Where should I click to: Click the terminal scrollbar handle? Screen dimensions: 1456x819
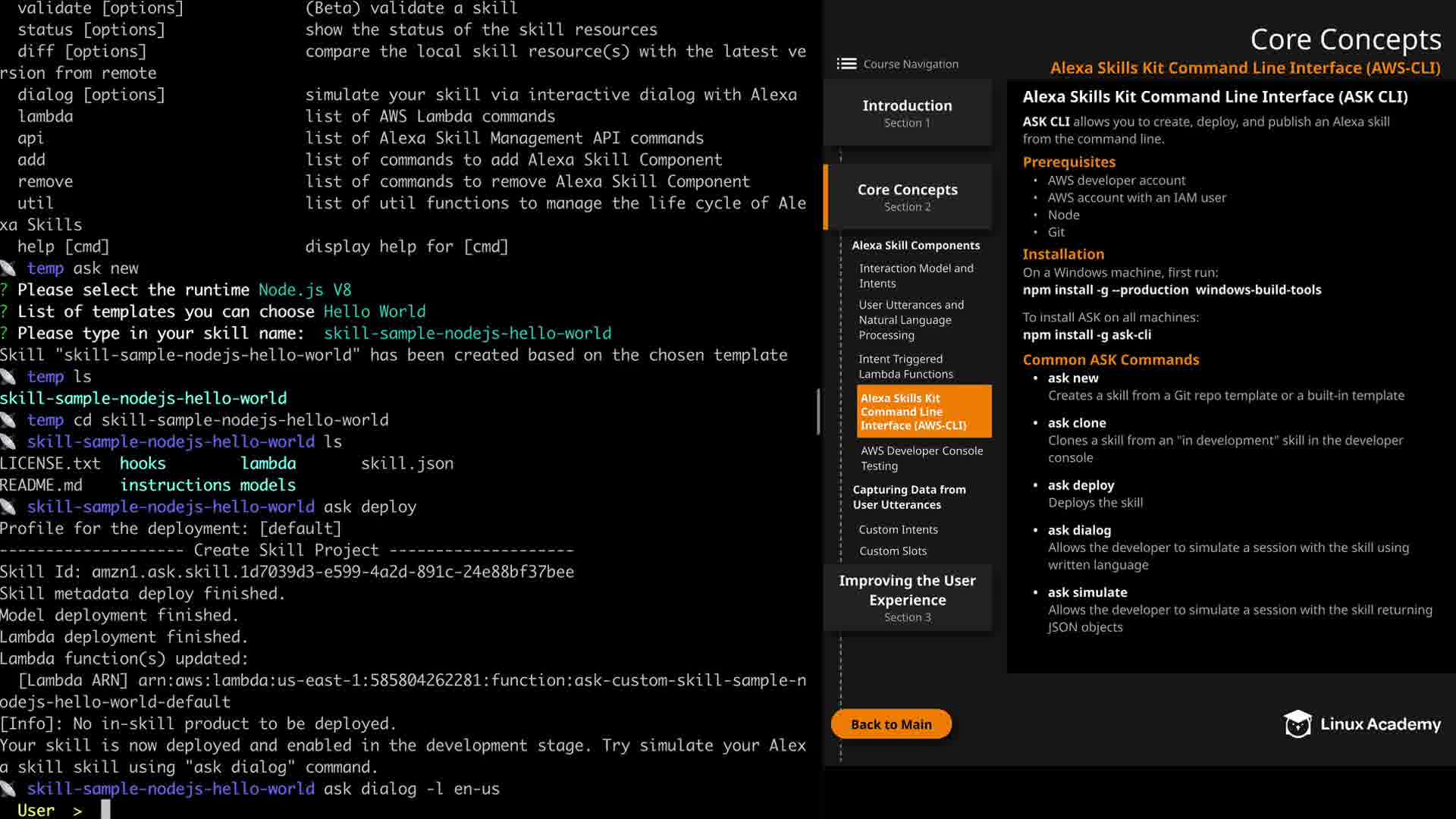click(x=818, y=412)
